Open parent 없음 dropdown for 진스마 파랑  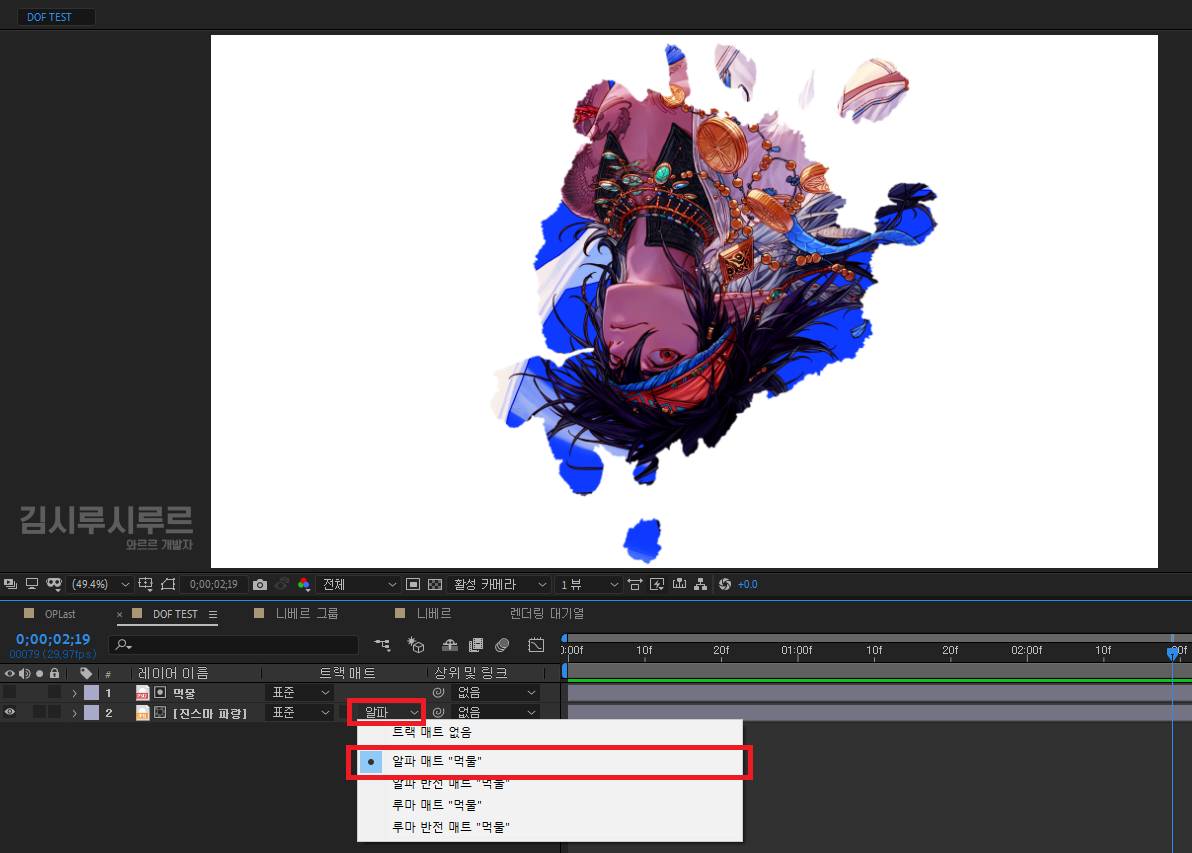[x=495, y=712]
